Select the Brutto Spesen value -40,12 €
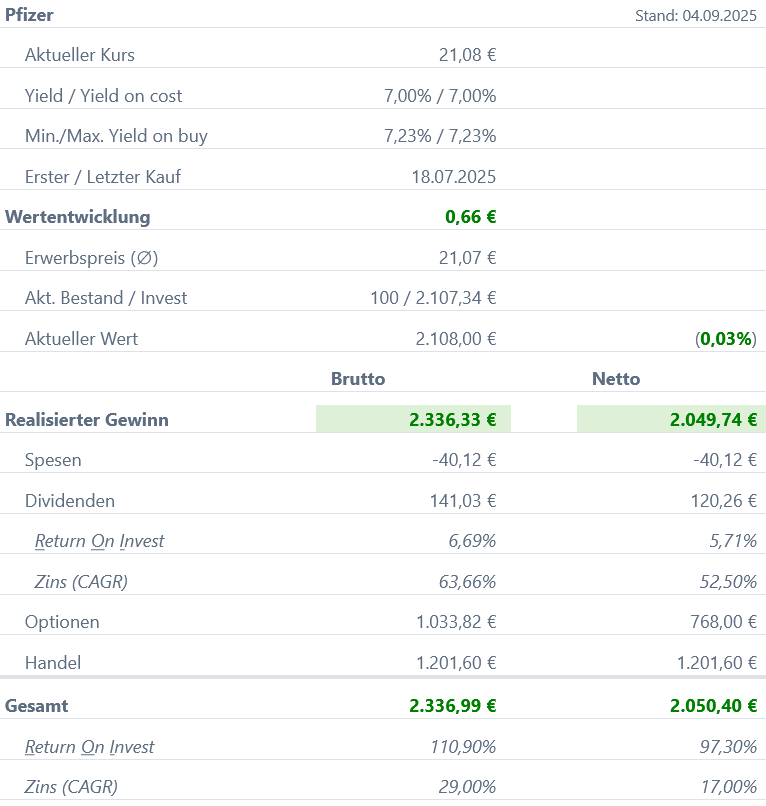The width and height of the screenshot is (766, 806). [x=464, y=460]
